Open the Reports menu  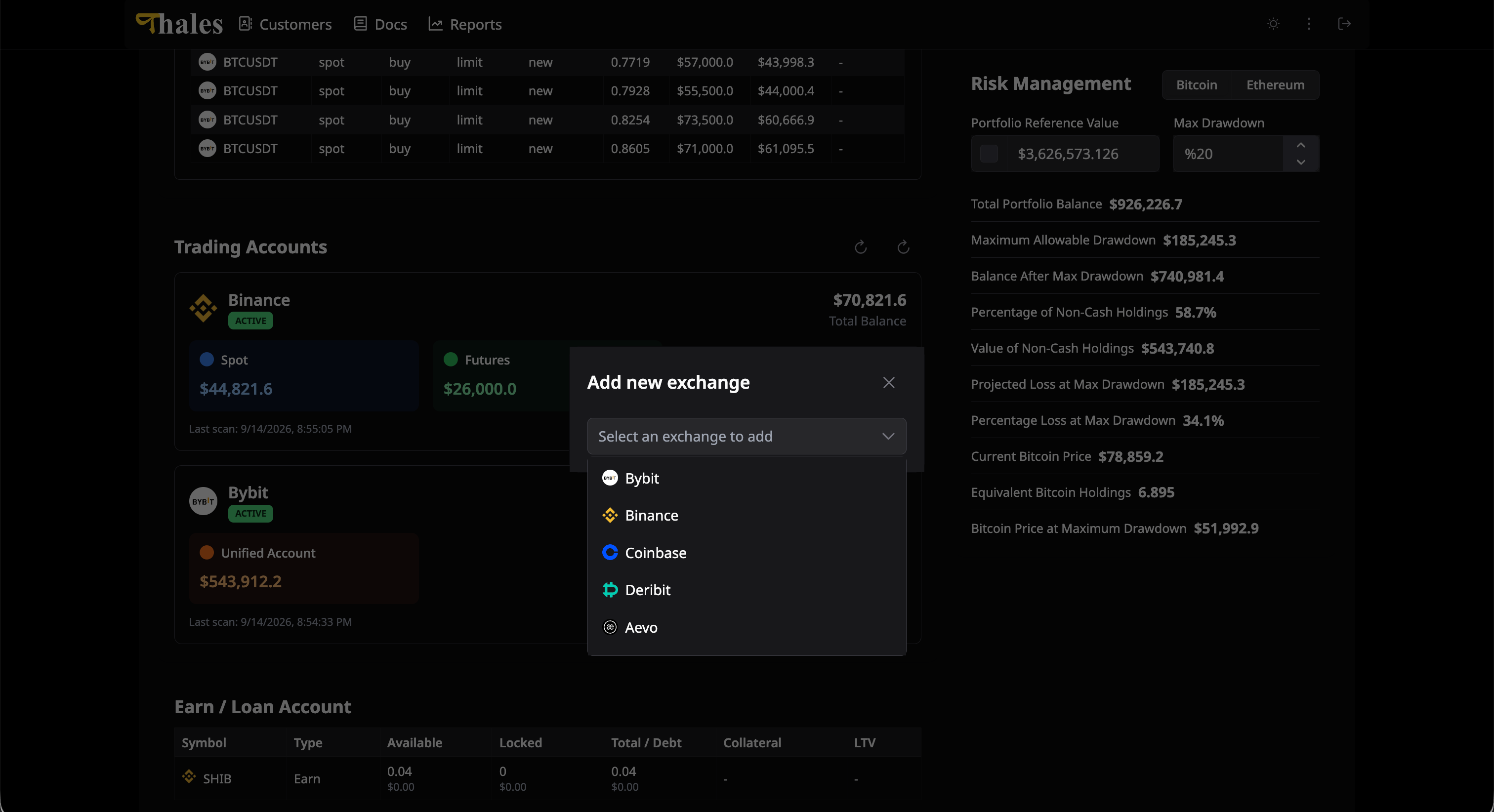click(465, 24)
